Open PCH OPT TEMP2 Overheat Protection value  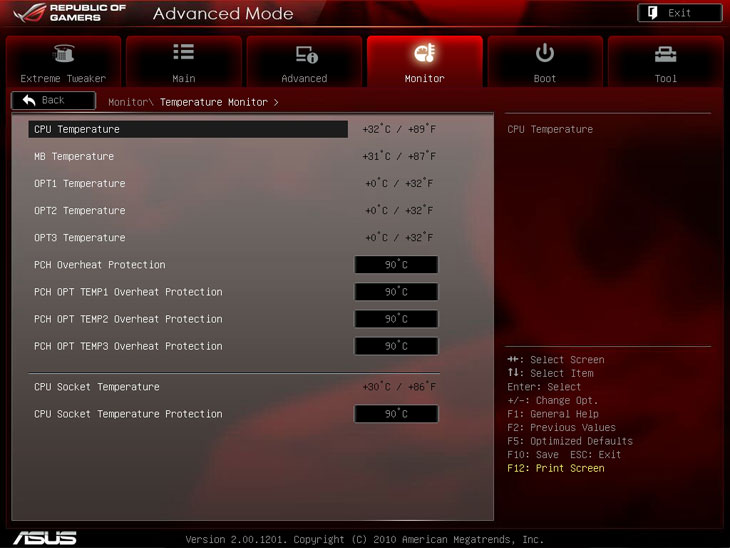pos(396,319)
